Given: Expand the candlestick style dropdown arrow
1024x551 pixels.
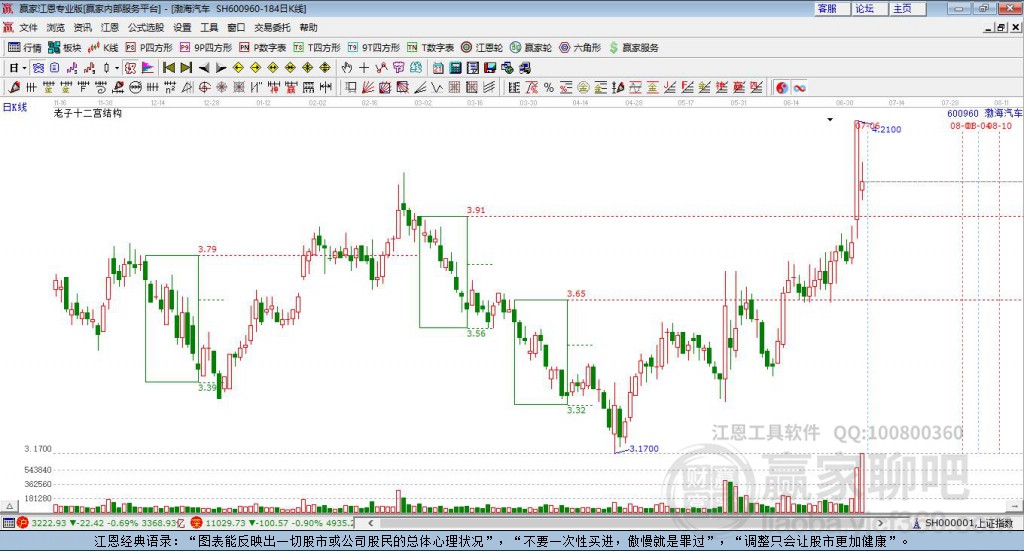Looking at the screenshot, I should [117, 68].
